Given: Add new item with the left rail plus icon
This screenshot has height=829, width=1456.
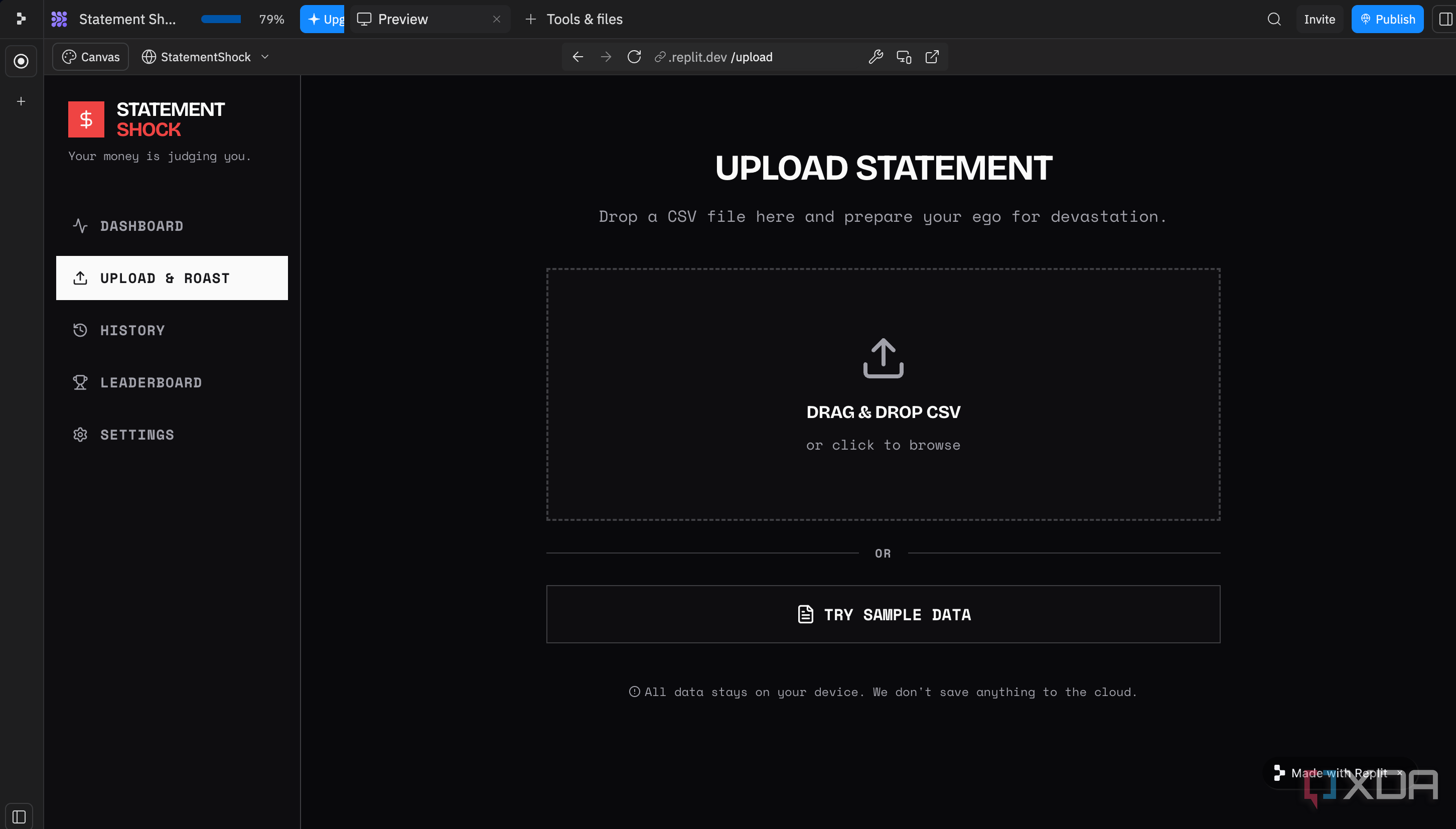Looking at the screenshot, I should 21,101.
